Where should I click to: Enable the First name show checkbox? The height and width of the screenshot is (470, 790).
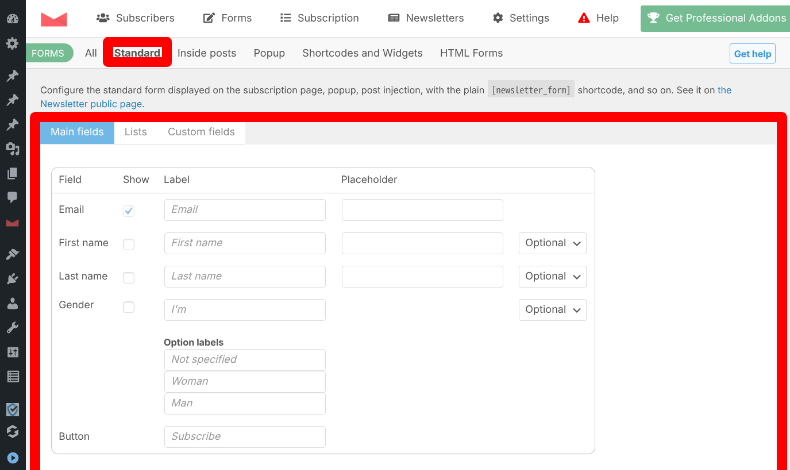[129, 244]
